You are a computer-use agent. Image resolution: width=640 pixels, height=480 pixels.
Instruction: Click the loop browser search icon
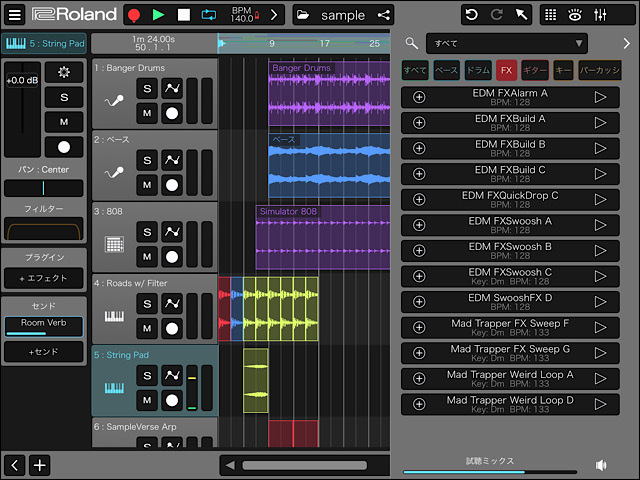coord(411,43)
